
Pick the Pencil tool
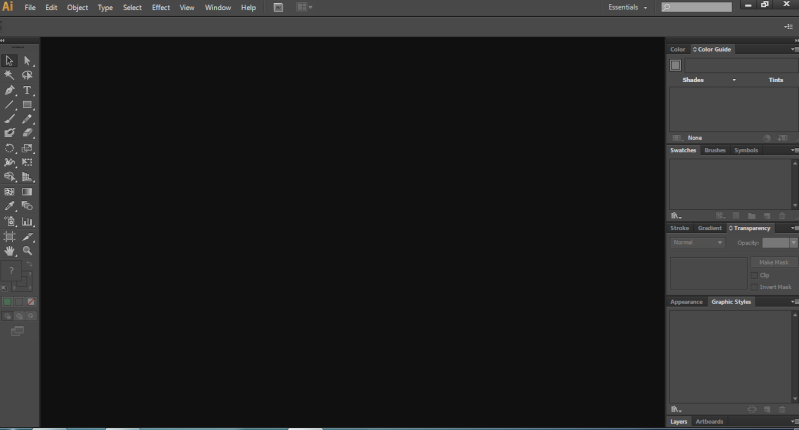tap(27, 119)
